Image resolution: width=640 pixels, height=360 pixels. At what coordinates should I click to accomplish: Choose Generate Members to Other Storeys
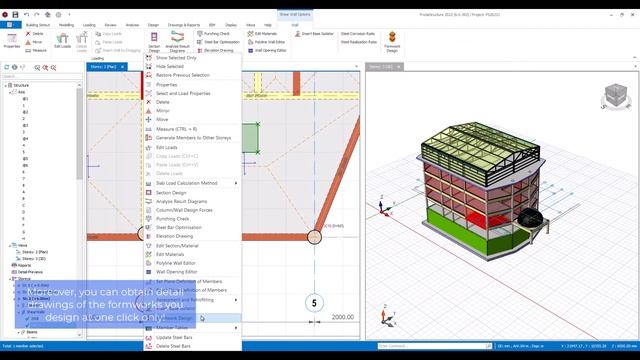[192, 138]
